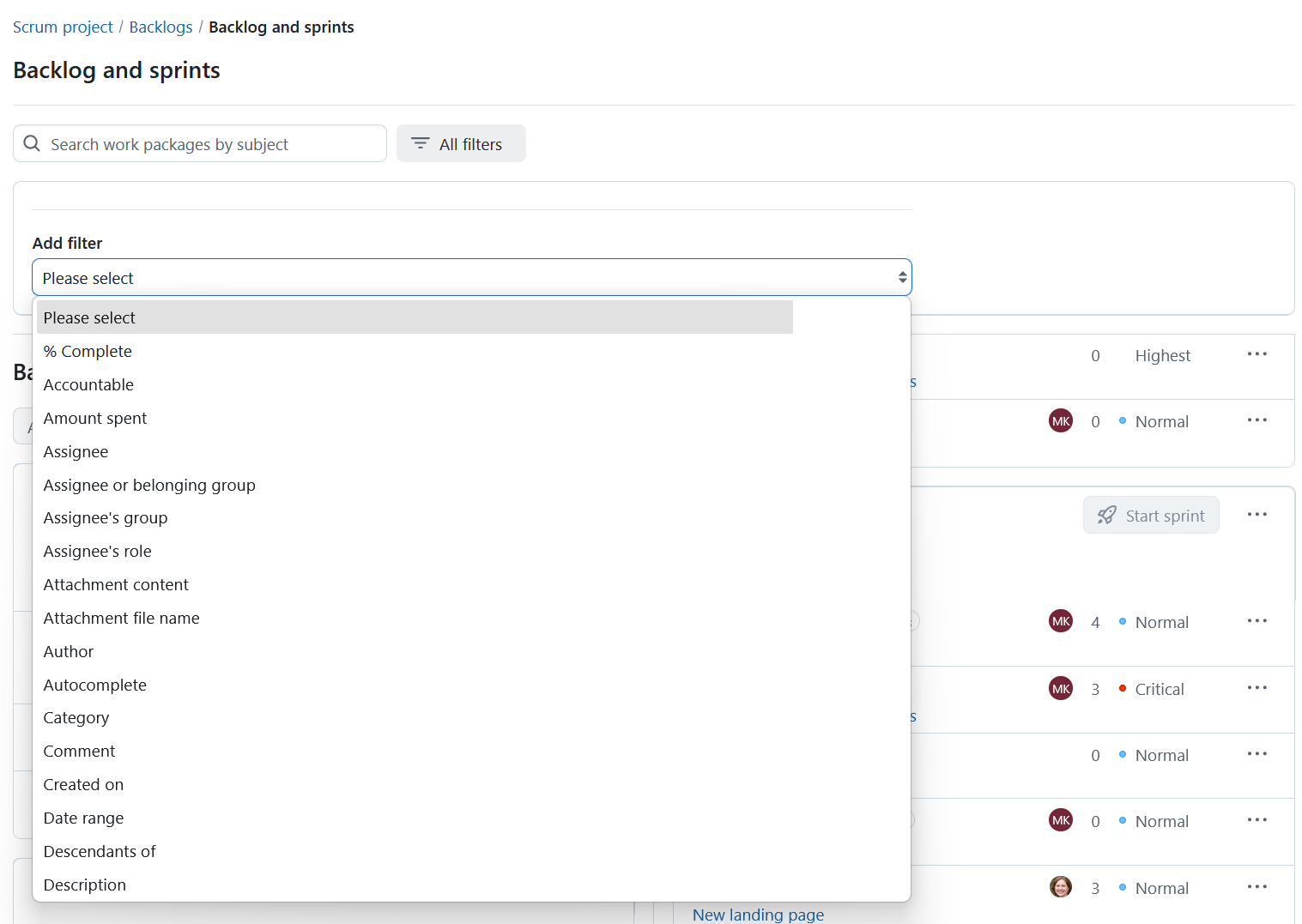Click the filter lines icon on All filters
The width and height of the screenshot is (1302, 924).
420,143
